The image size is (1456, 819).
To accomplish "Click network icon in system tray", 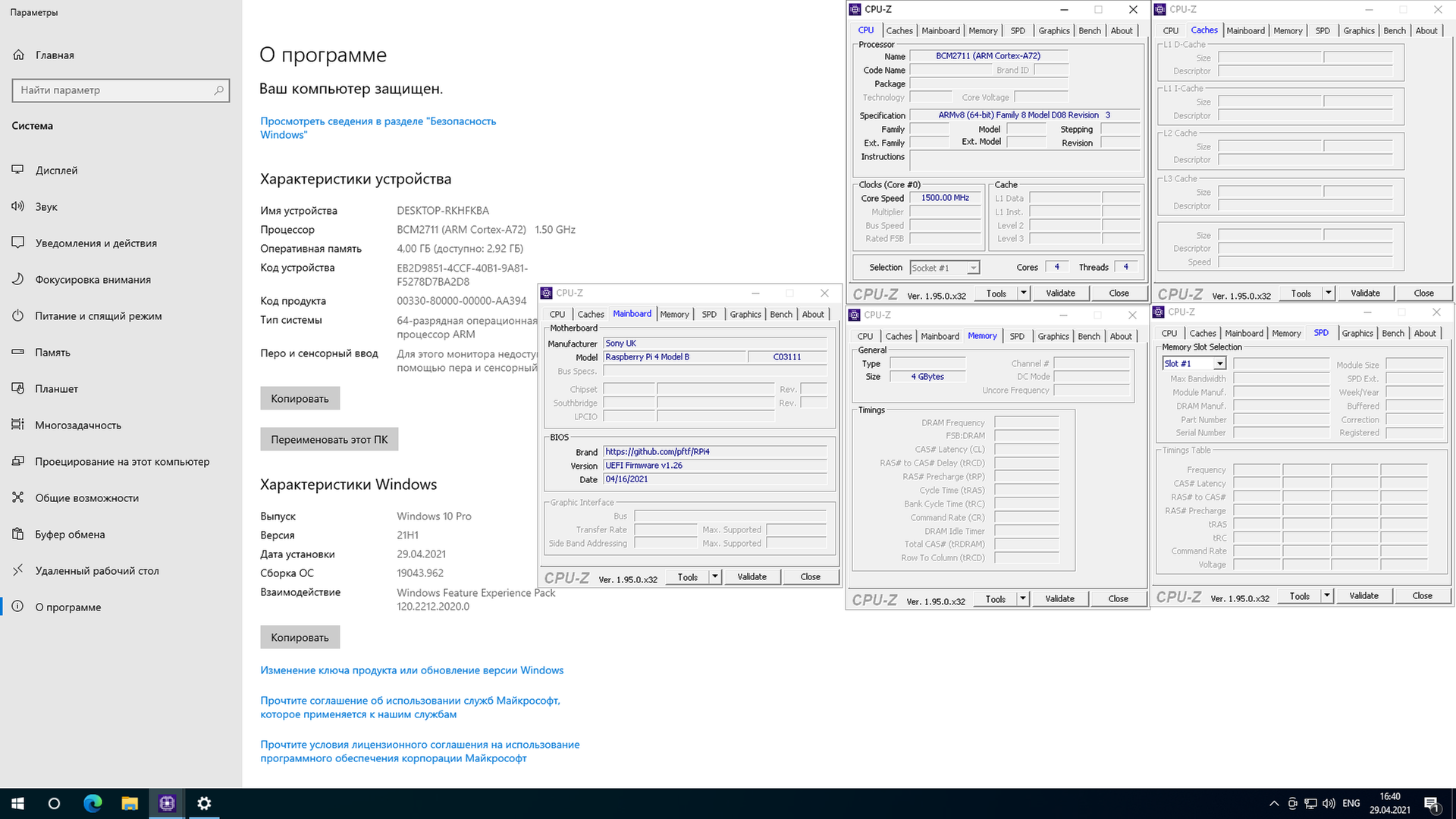I will (1310, 804).
